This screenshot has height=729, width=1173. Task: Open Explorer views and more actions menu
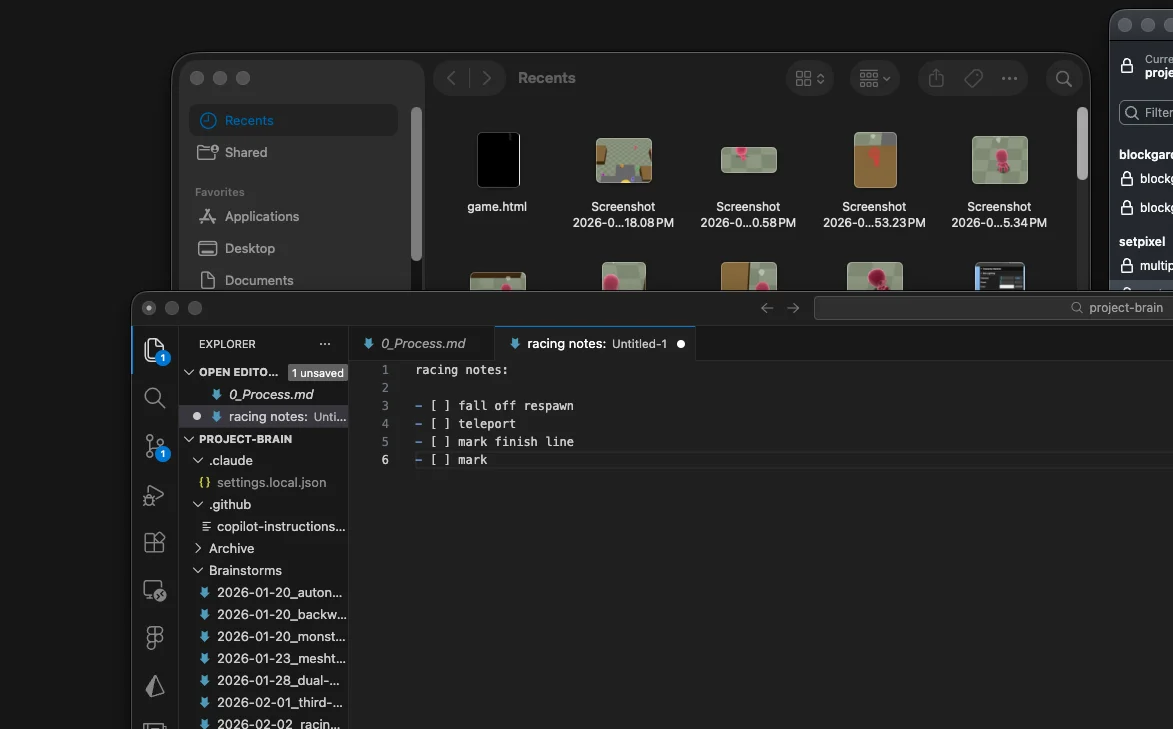tap(324, 344)
